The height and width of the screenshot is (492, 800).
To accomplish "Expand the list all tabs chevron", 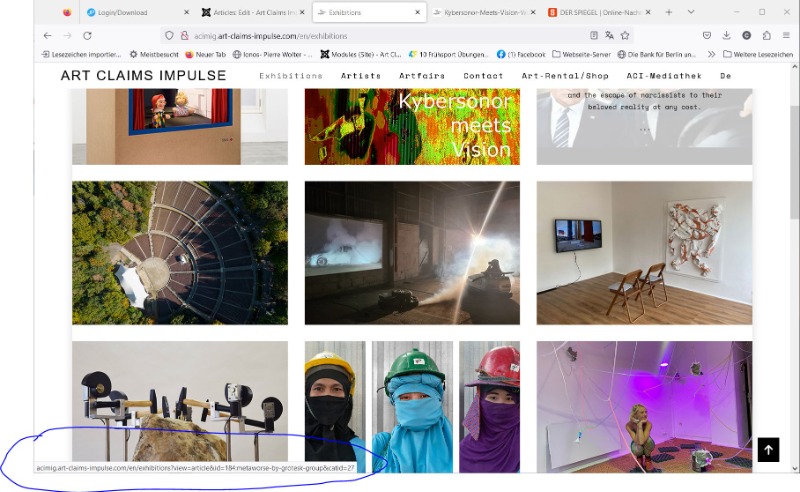I will click(691, 12).
